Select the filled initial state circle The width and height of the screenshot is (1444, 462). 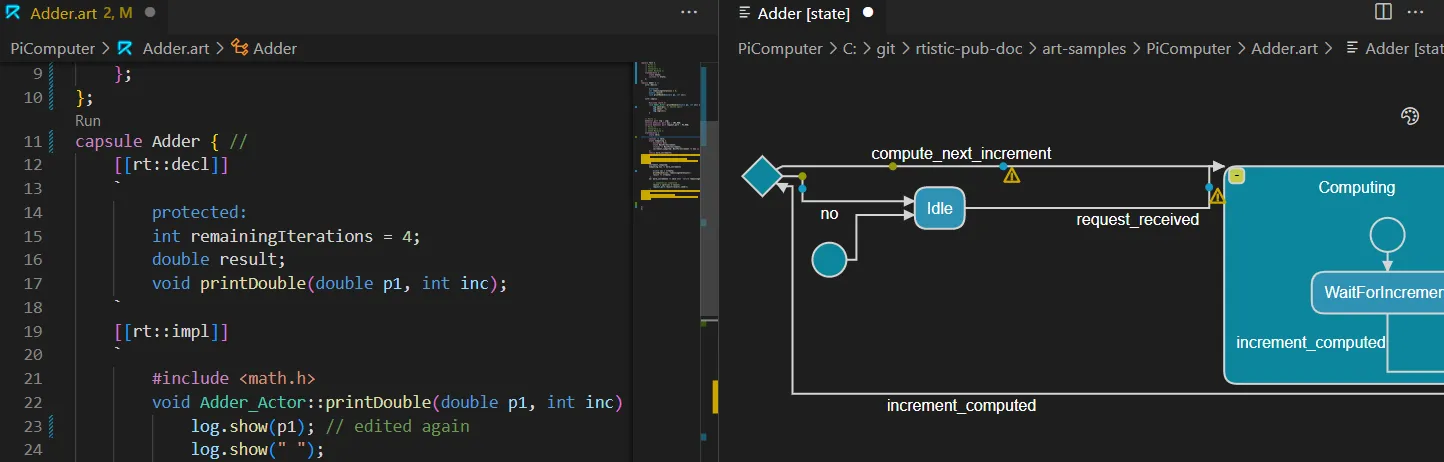tap(829, 260)
